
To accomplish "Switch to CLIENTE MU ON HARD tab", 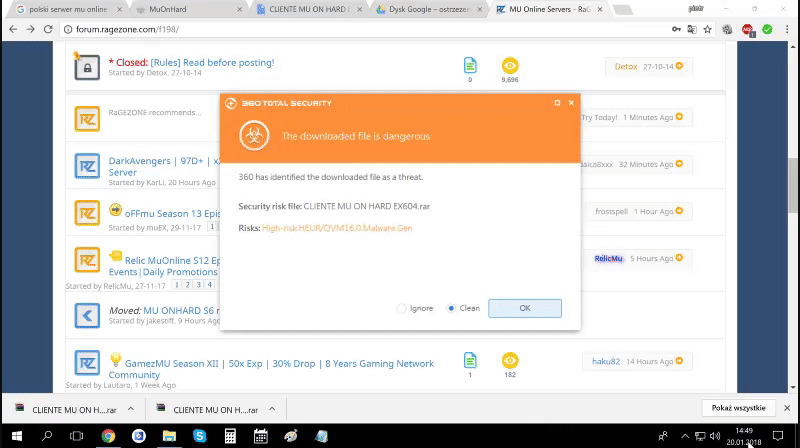I will (x=309, y=9).
